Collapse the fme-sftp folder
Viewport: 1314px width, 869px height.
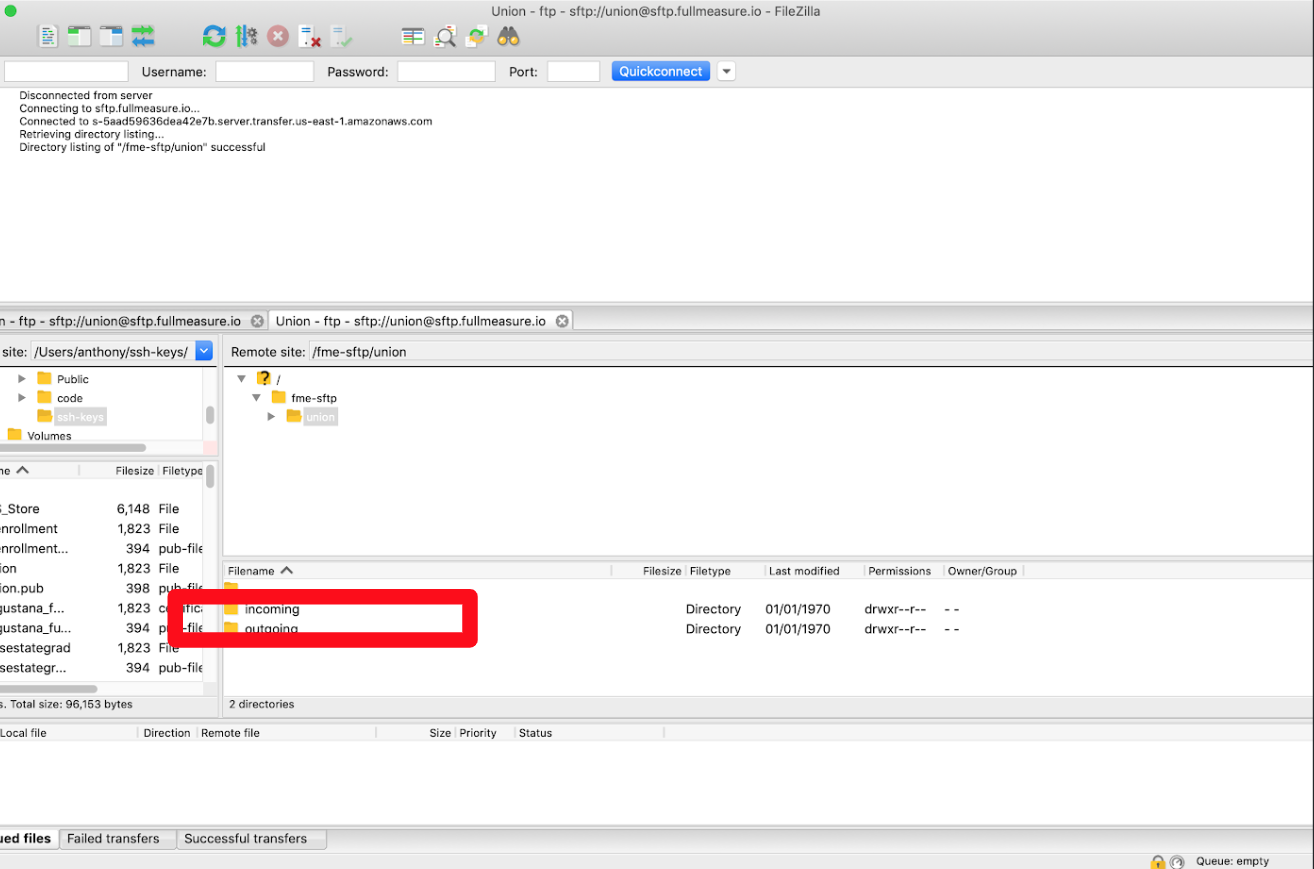click(256, 397)
